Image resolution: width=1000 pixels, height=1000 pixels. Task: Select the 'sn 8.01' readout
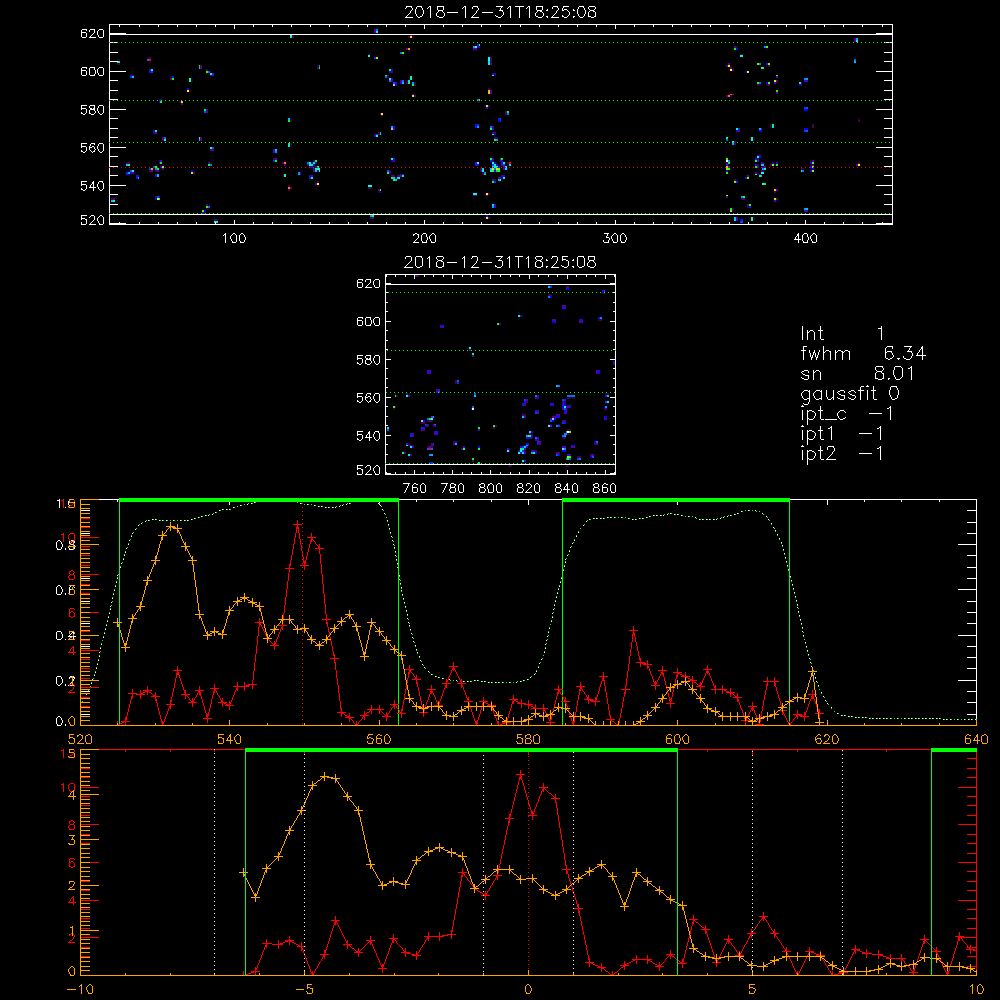[x=857, y=374]
